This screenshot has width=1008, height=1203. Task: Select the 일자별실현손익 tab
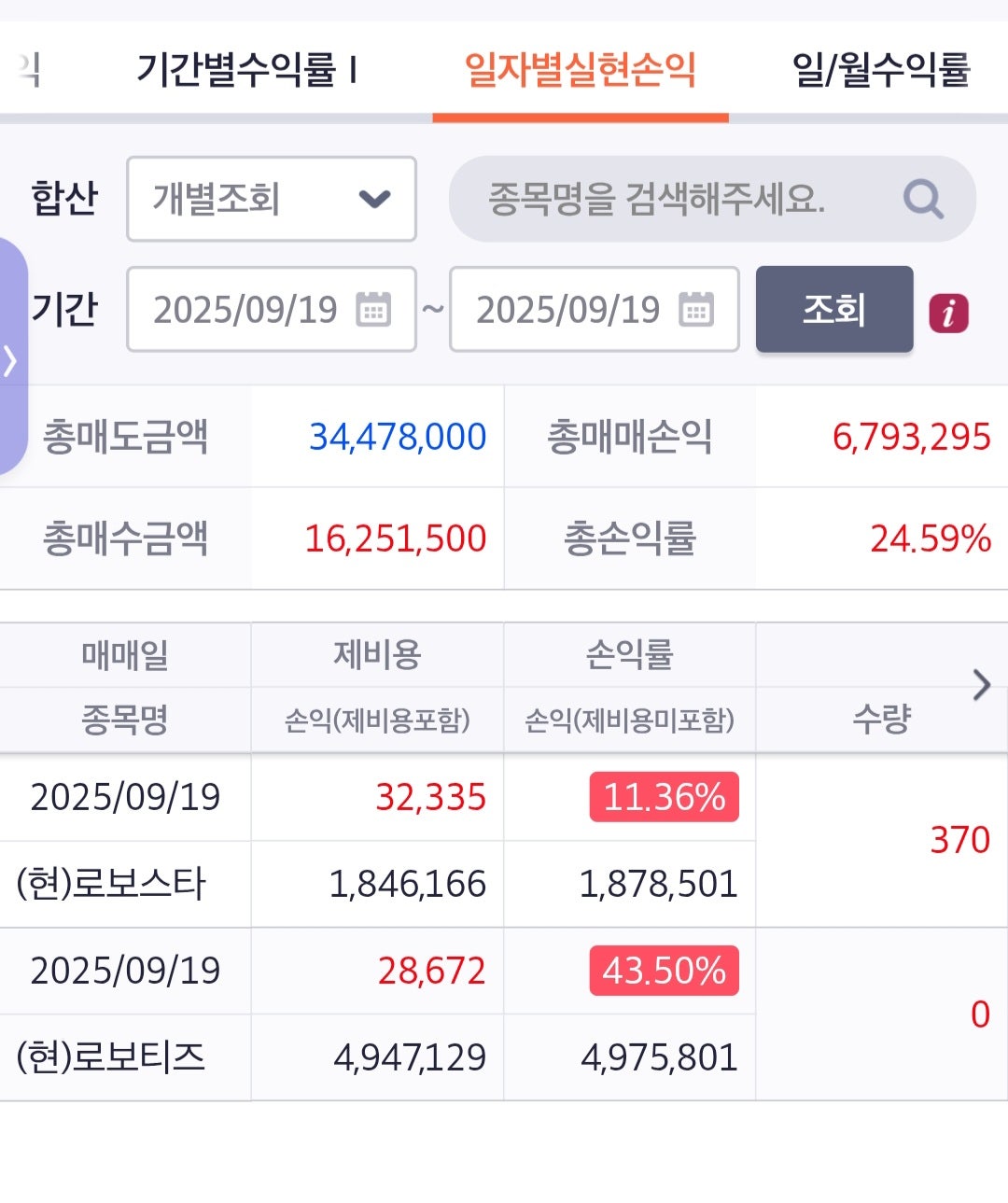pos(580,70)
